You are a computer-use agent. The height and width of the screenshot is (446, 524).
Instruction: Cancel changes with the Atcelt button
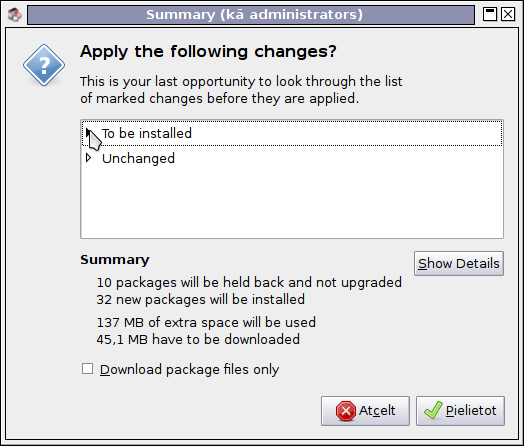pyautogui.click(x=365, y=411)
